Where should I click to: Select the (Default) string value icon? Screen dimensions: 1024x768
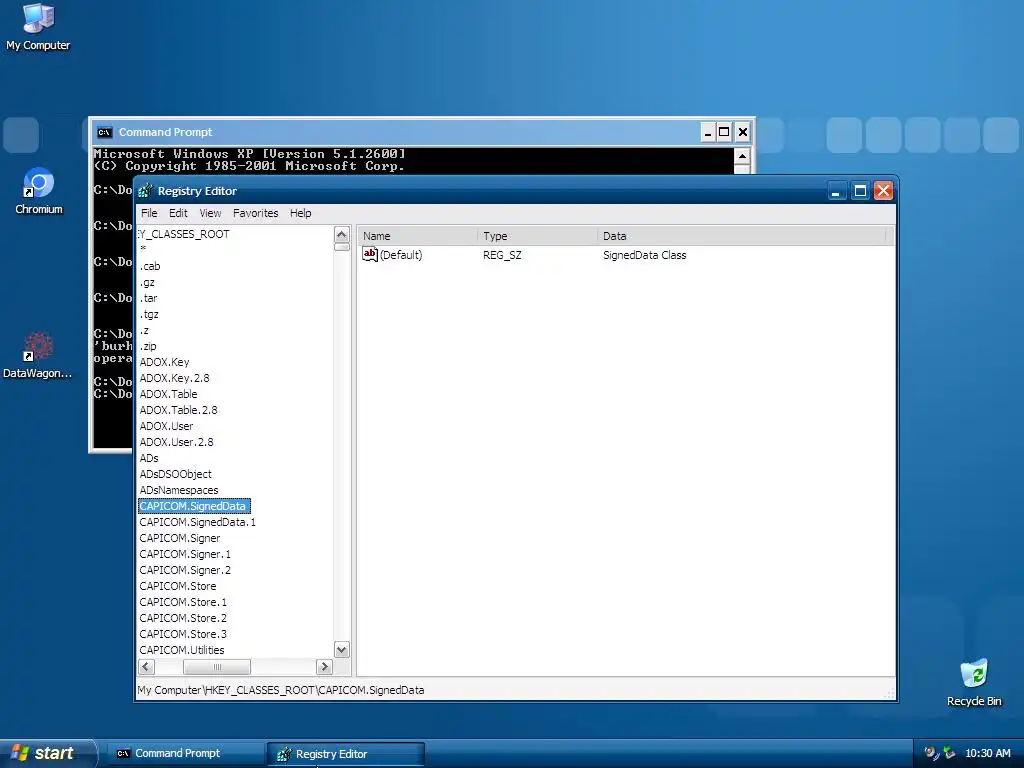(370, 254)
